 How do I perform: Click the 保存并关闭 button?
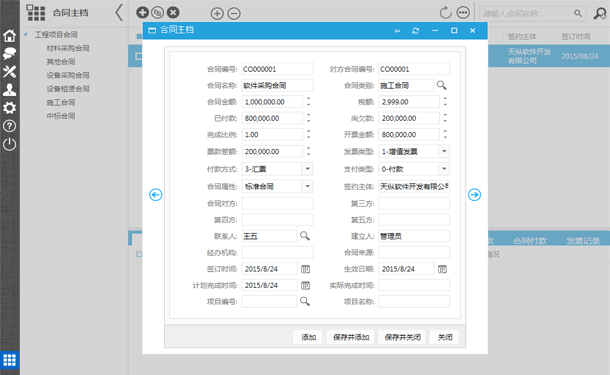402,337
